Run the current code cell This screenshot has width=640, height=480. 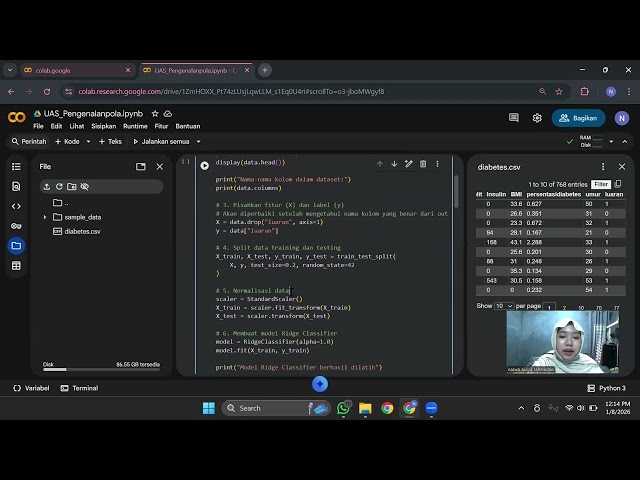tap(204, 165)
